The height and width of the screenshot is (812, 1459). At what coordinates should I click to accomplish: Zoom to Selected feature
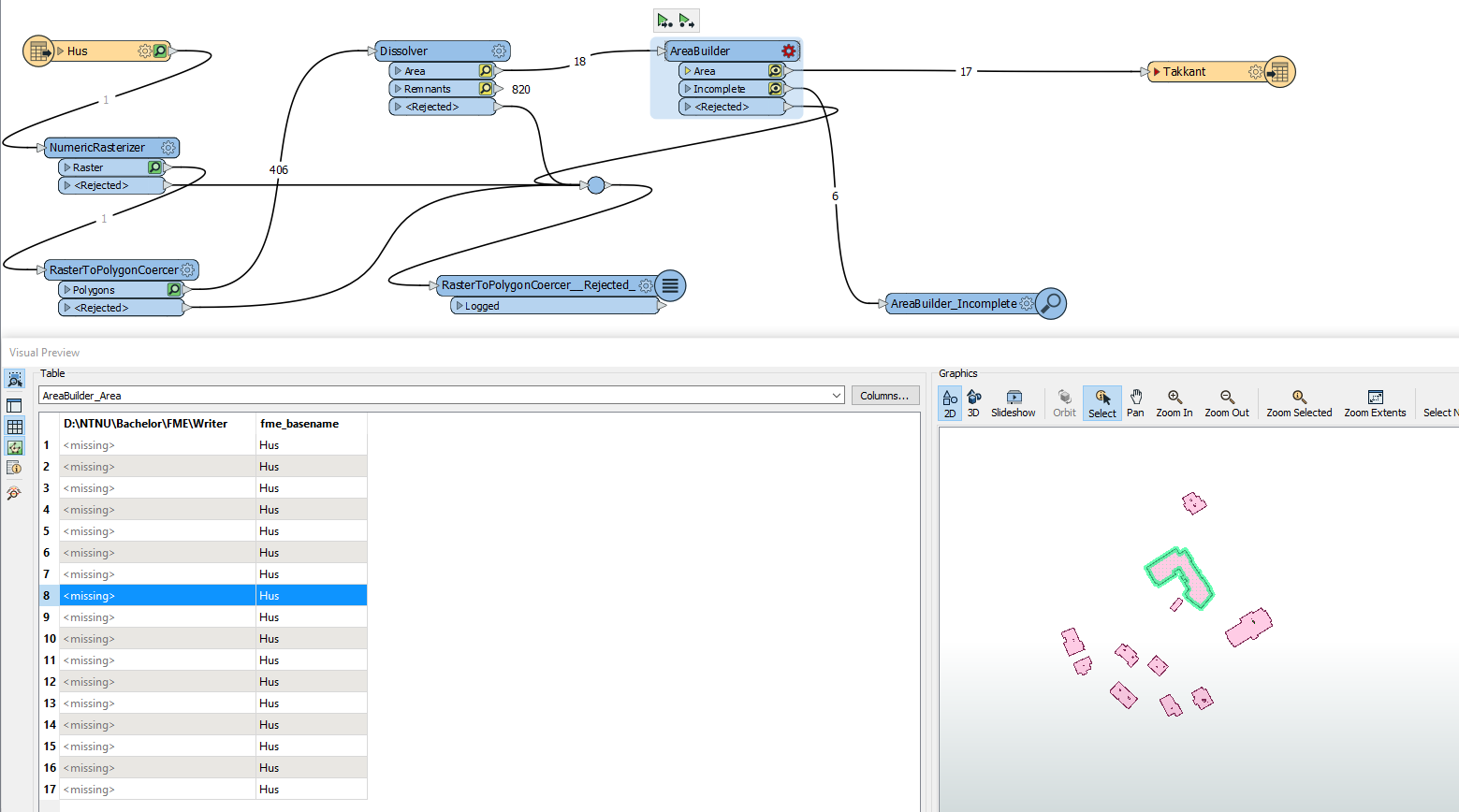(1299, 403)
